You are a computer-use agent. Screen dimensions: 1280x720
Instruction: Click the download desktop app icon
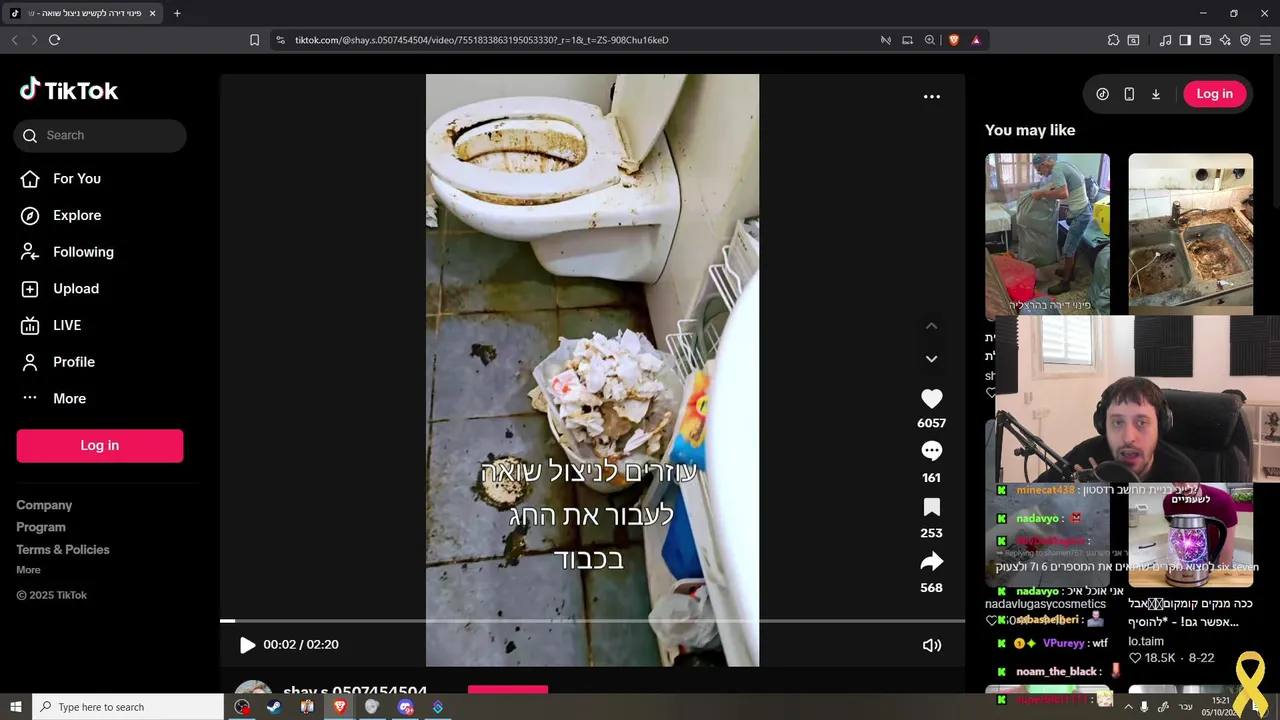click(1156, 94)
